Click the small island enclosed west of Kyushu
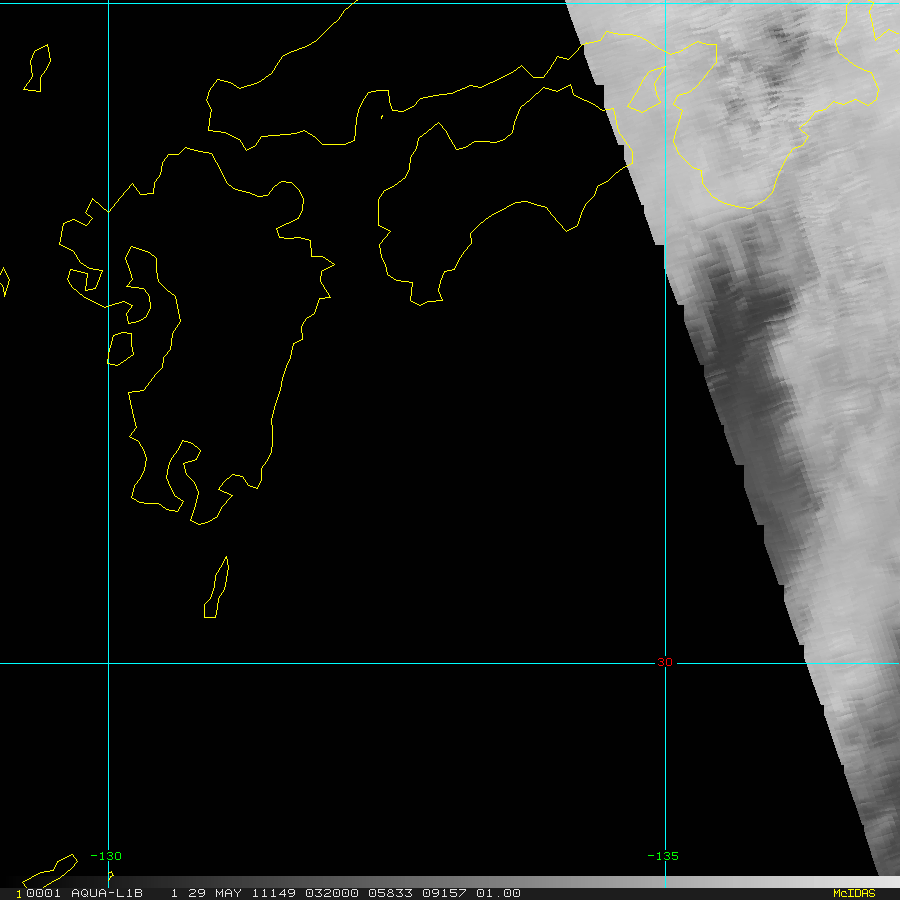The width and height of the screenshot is (900, 900). [120, 348]
